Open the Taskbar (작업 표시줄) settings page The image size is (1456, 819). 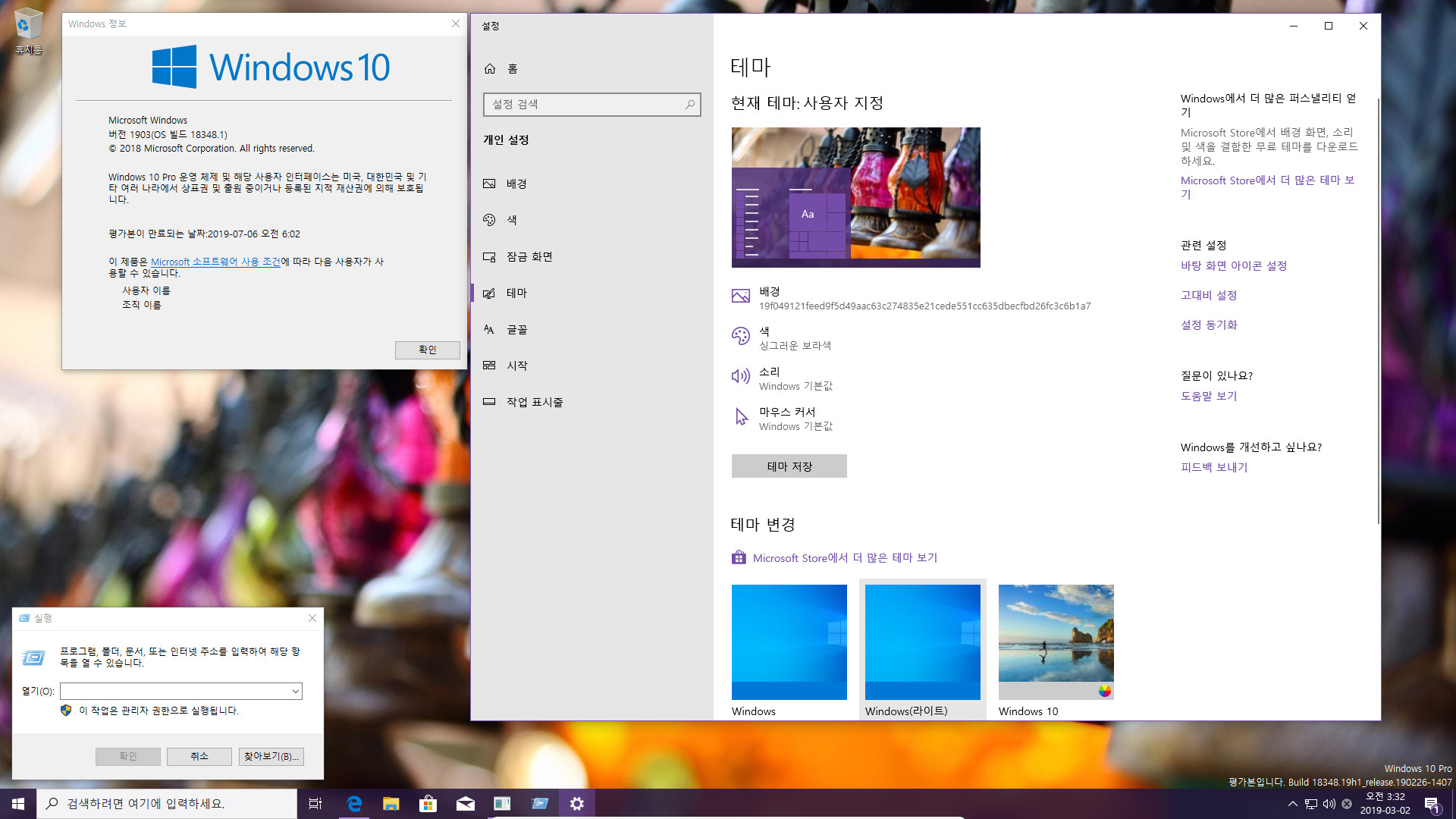pyautogui.click(x=591, y=402)
